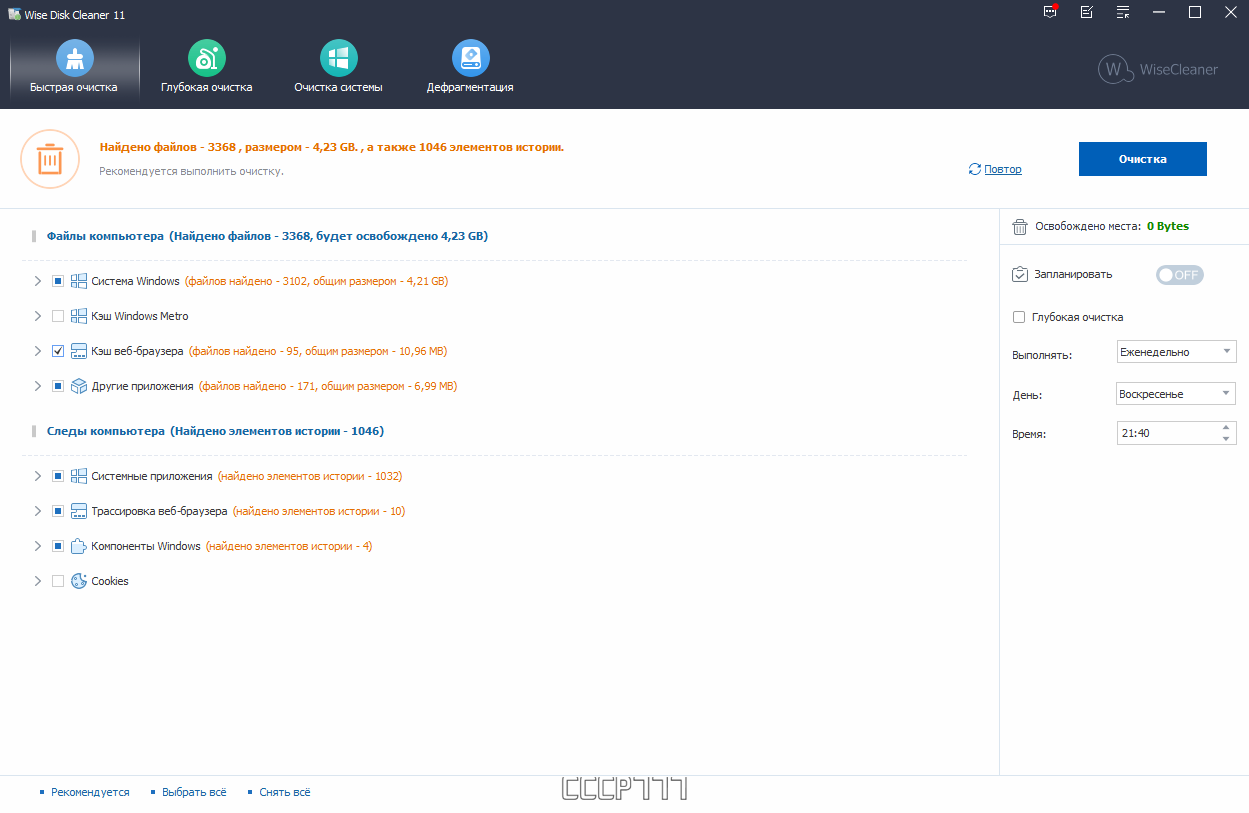Click the Освобождено места trash icon
Viewport: 1249px width, 813px height.
click(x=1020, y=227)
